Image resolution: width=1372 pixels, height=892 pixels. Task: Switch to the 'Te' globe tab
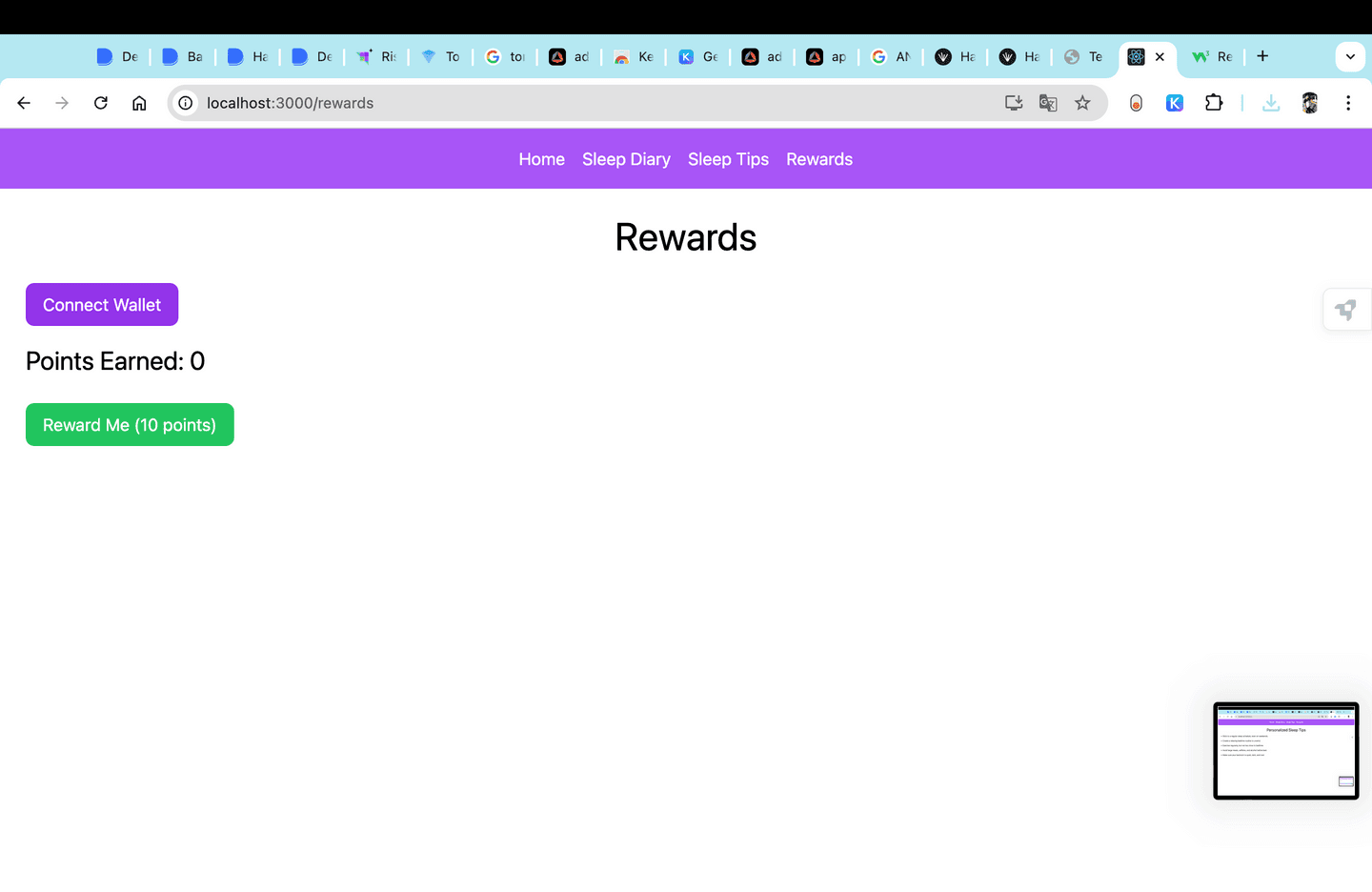[1083, 57]
